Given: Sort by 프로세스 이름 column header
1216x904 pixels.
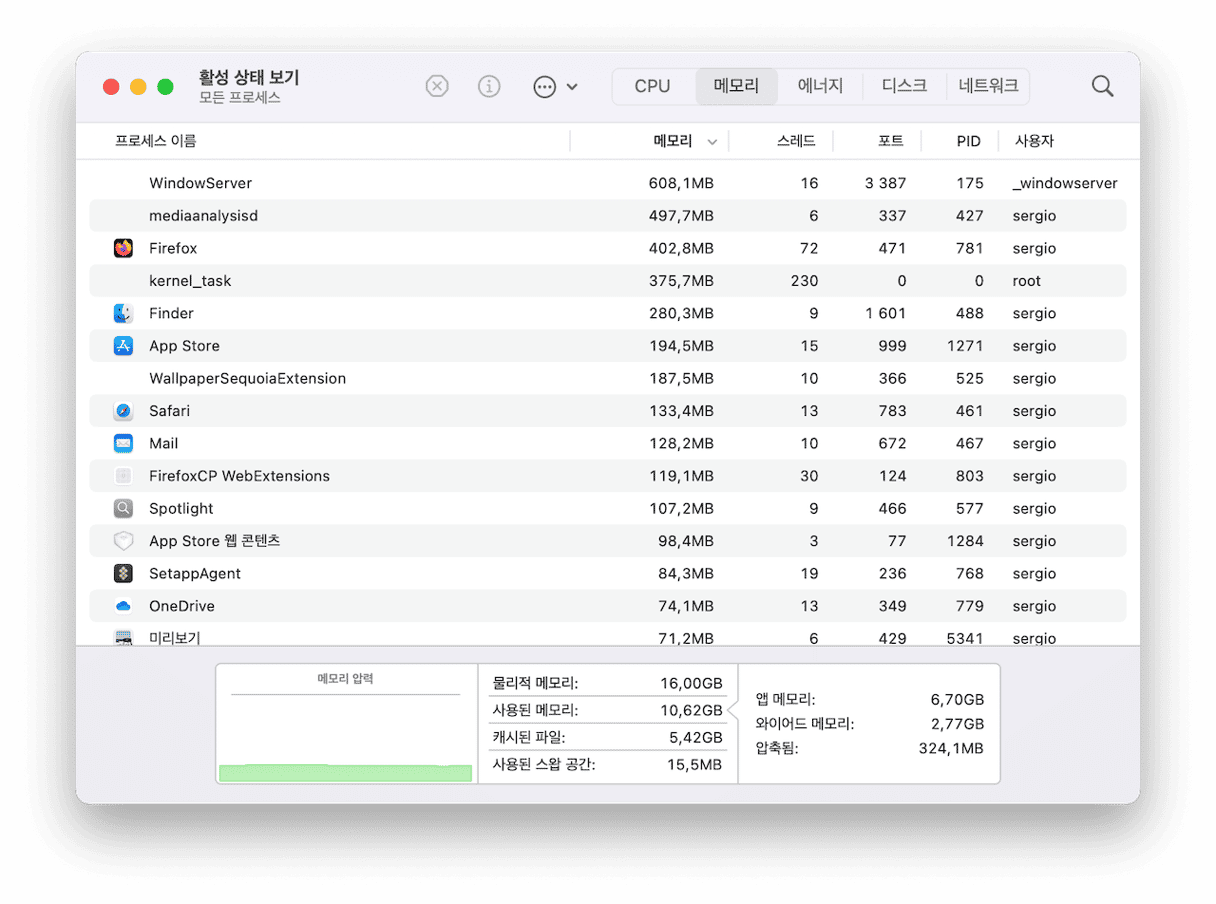Looking at the screenshot, I should pos(155,141).
